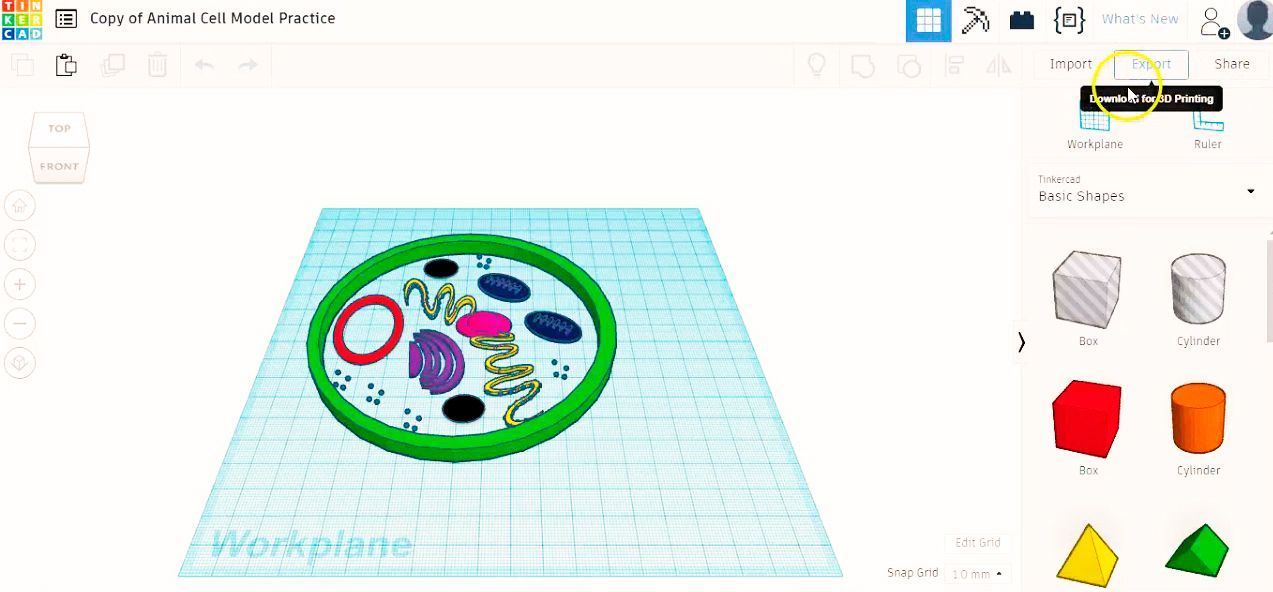The height and width of the screenshot is (592, 1273).
Task: Open the Bricks view icon
Action: click(x=1022, y=20)
